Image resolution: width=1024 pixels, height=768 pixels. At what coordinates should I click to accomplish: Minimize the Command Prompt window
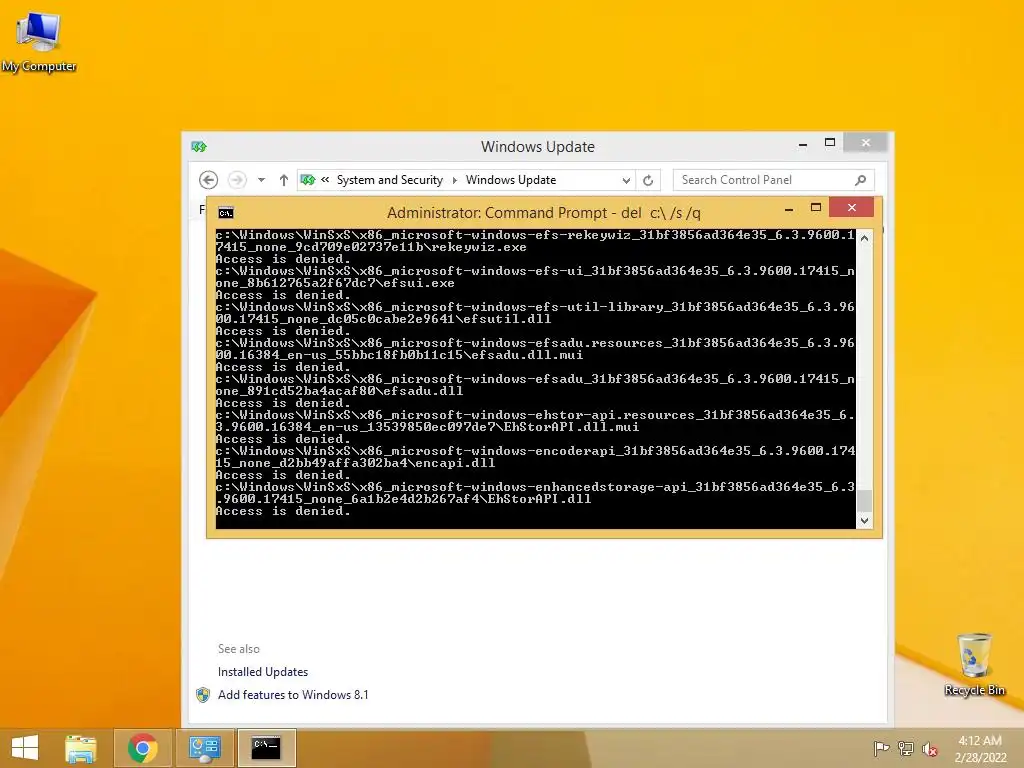tap(789, 208)
